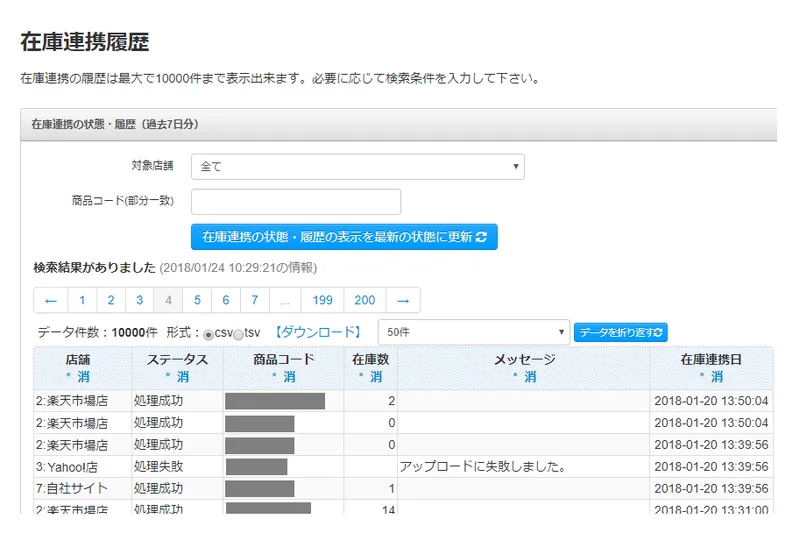Sort by the 在庫連携日 column header

[711, 360]
